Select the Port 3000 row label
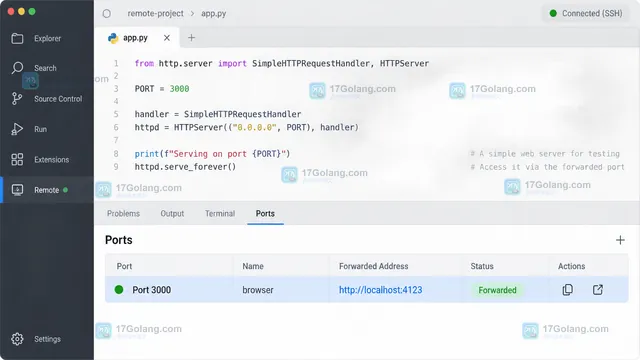 [151, 290]
